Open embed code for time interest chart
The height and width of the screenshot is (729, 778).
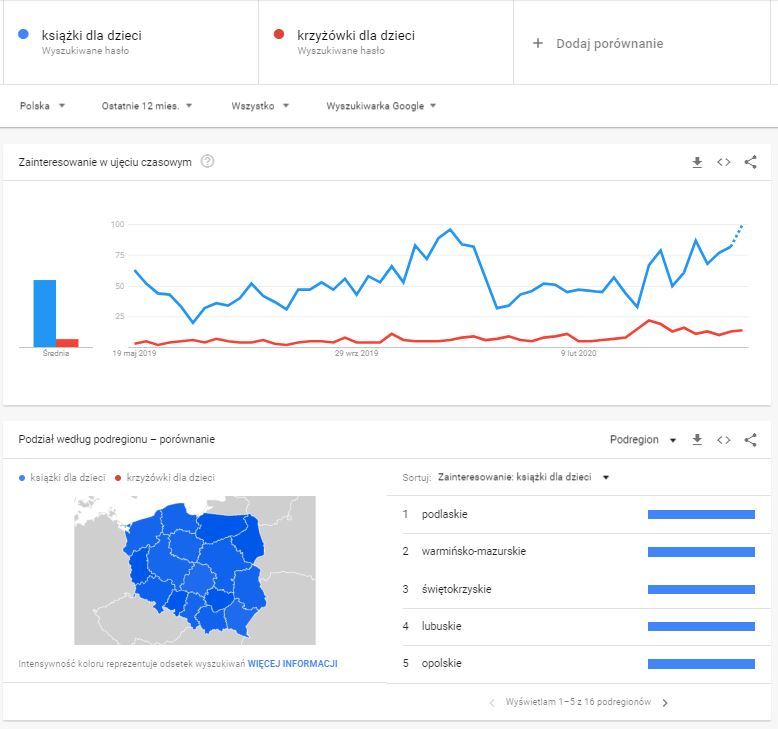724,162
